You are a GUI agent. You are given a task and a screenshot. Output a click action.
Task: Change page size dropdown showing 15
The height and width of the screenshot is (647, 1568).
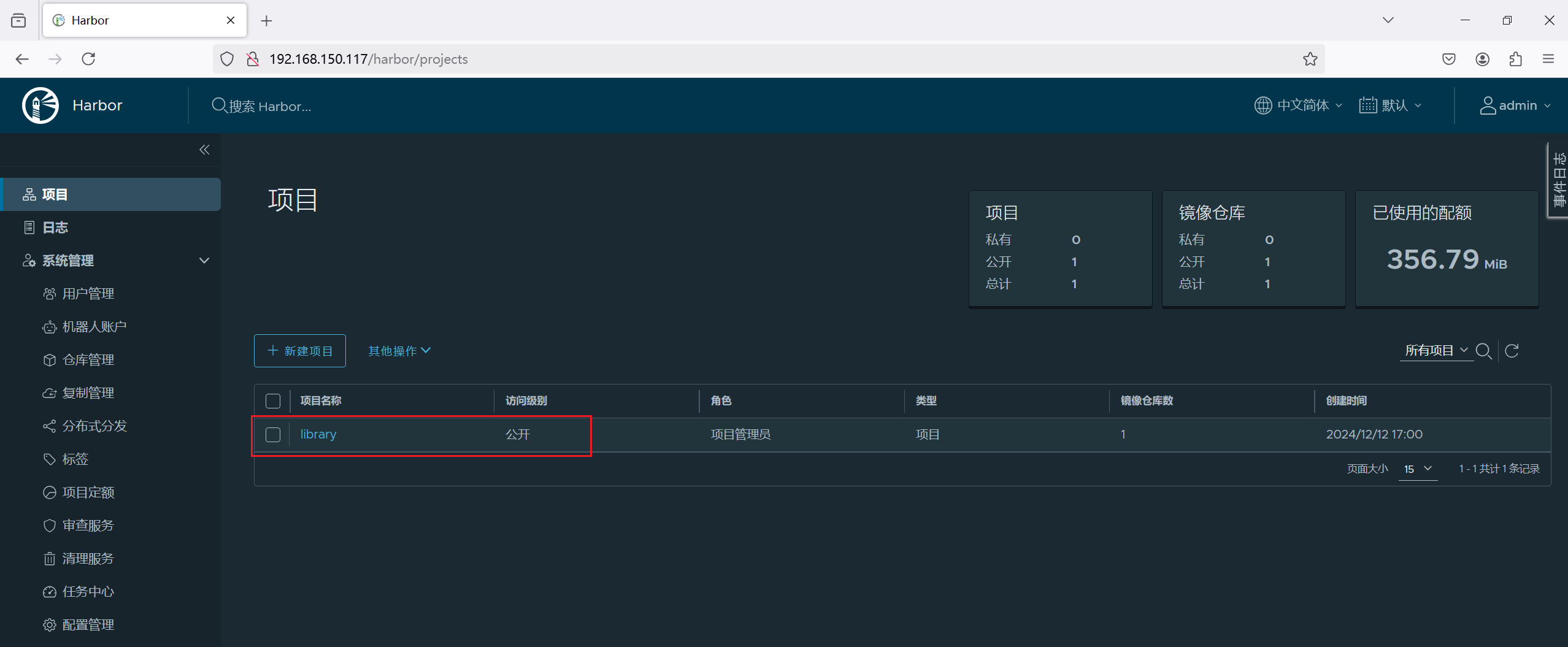(1418, 469)
